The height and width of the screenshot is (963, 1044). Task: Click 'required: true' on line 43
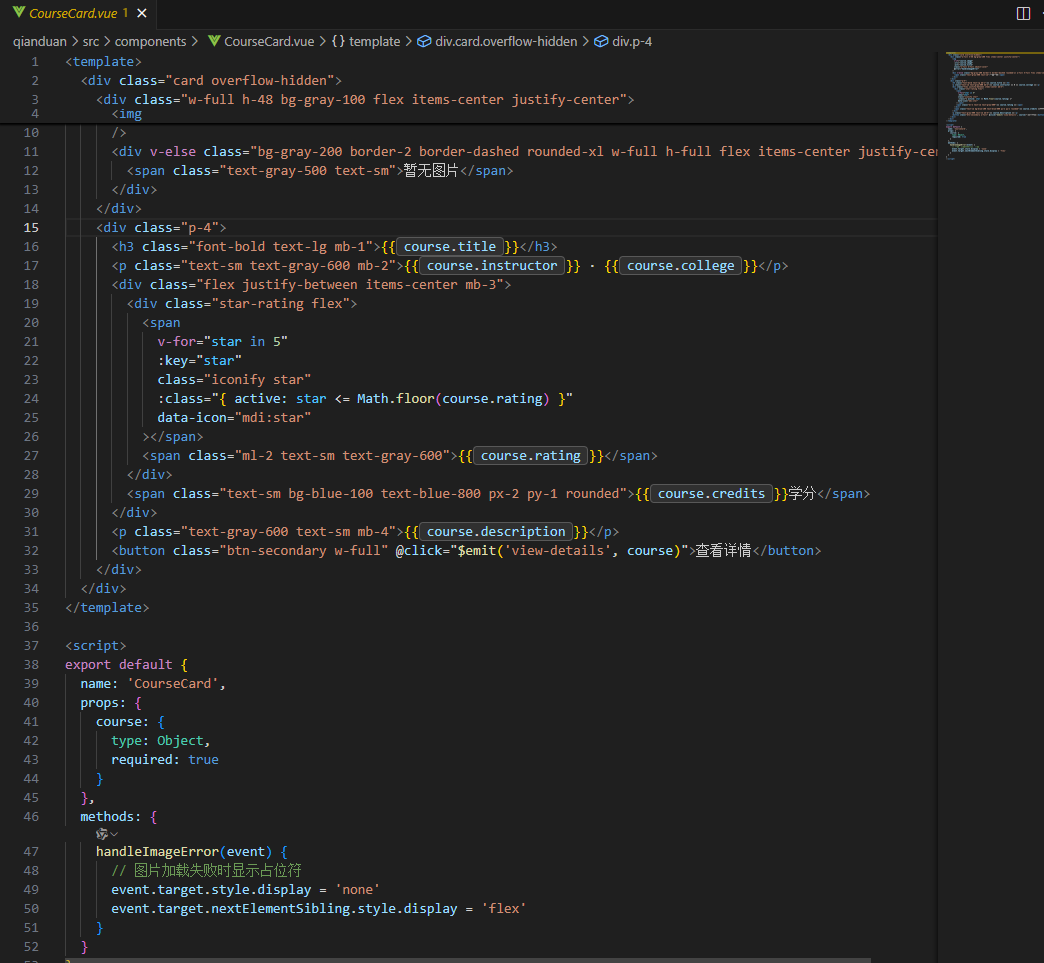164,760
